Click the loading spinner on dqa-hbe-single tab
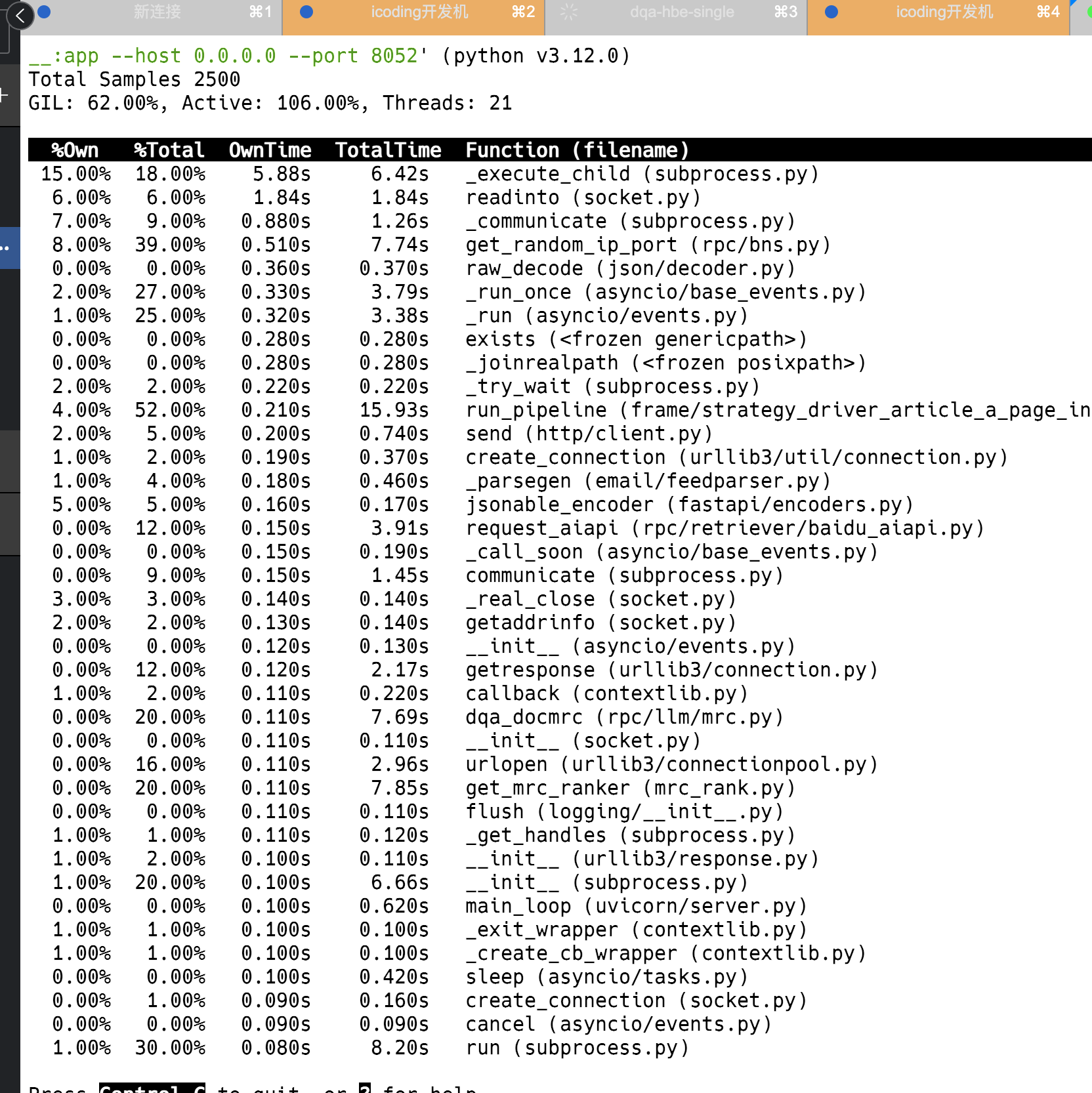 click(569, 12)
